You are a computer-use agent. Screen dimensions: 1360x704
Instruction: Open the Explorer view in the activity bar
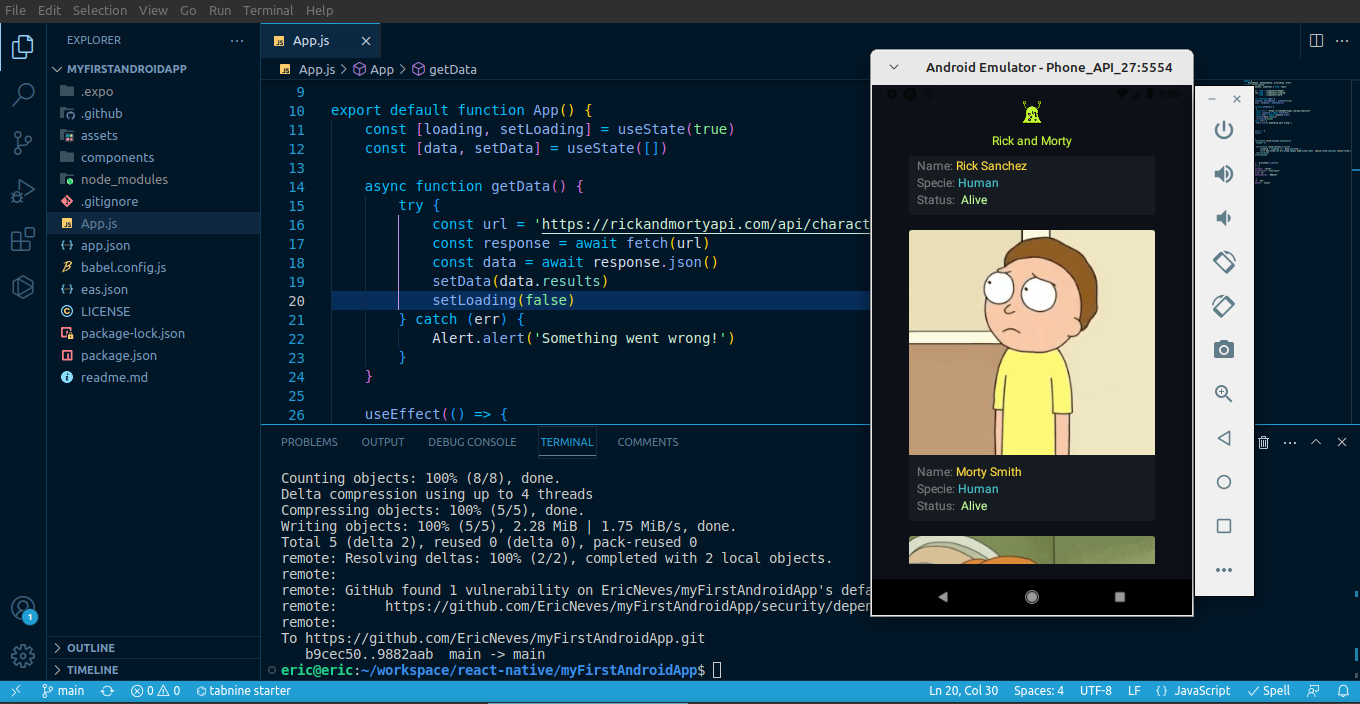click(x=23, y=47)
